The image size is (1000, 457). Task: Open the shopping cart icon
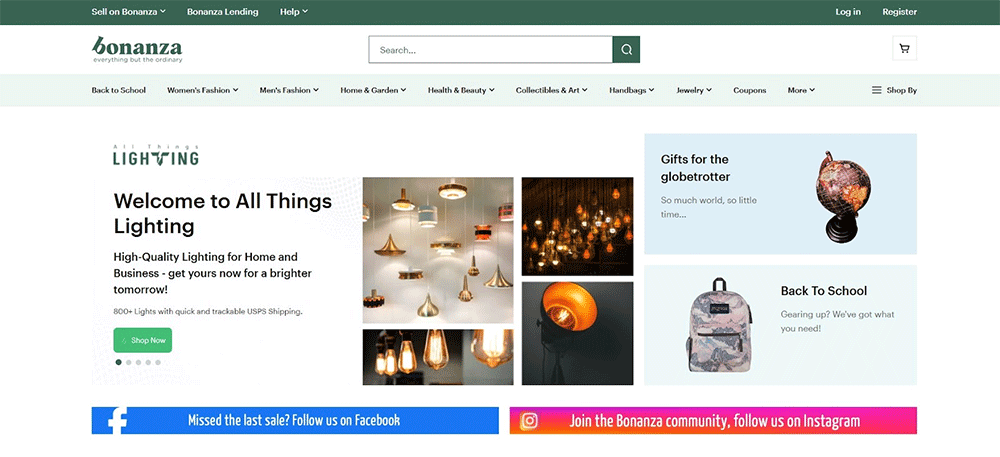click(904, 49)
